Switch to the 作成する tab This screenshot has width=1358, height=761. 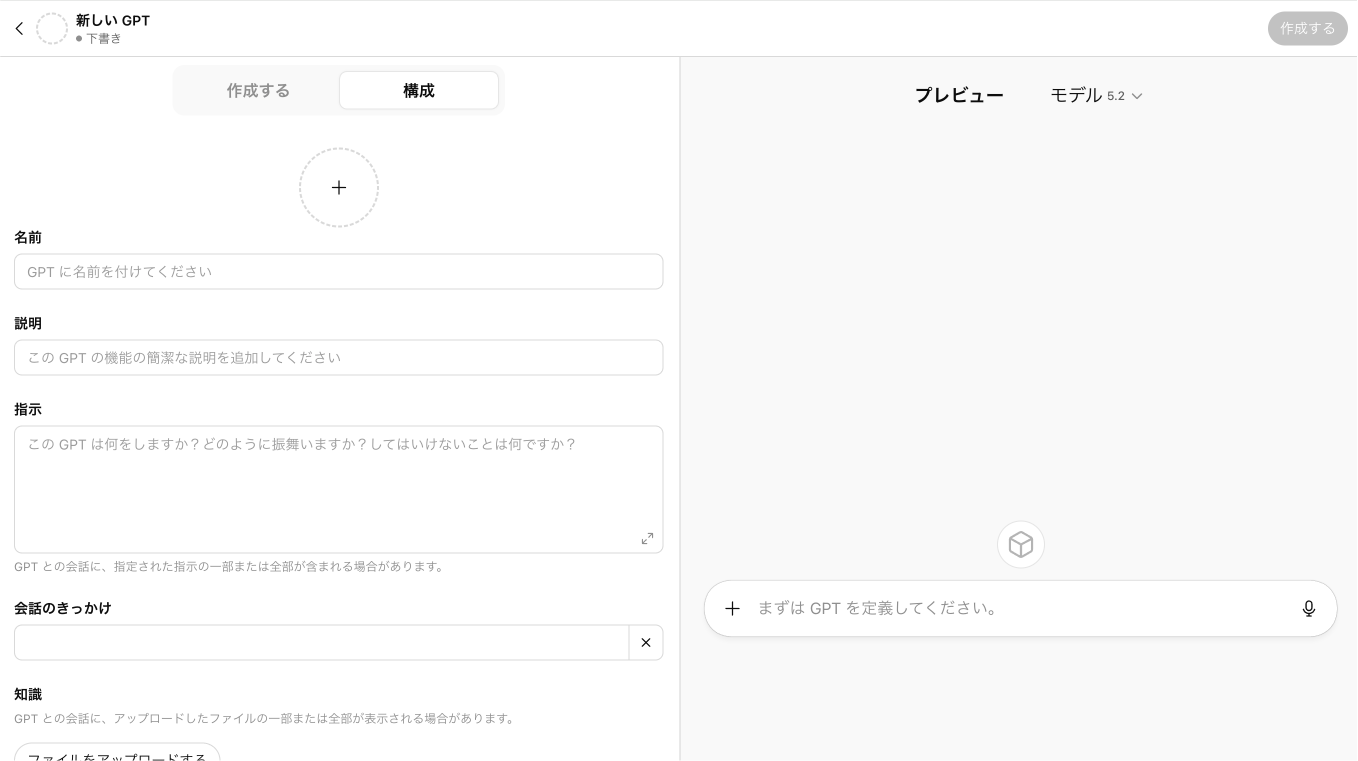pyautogui.click(x=258, y=91)
